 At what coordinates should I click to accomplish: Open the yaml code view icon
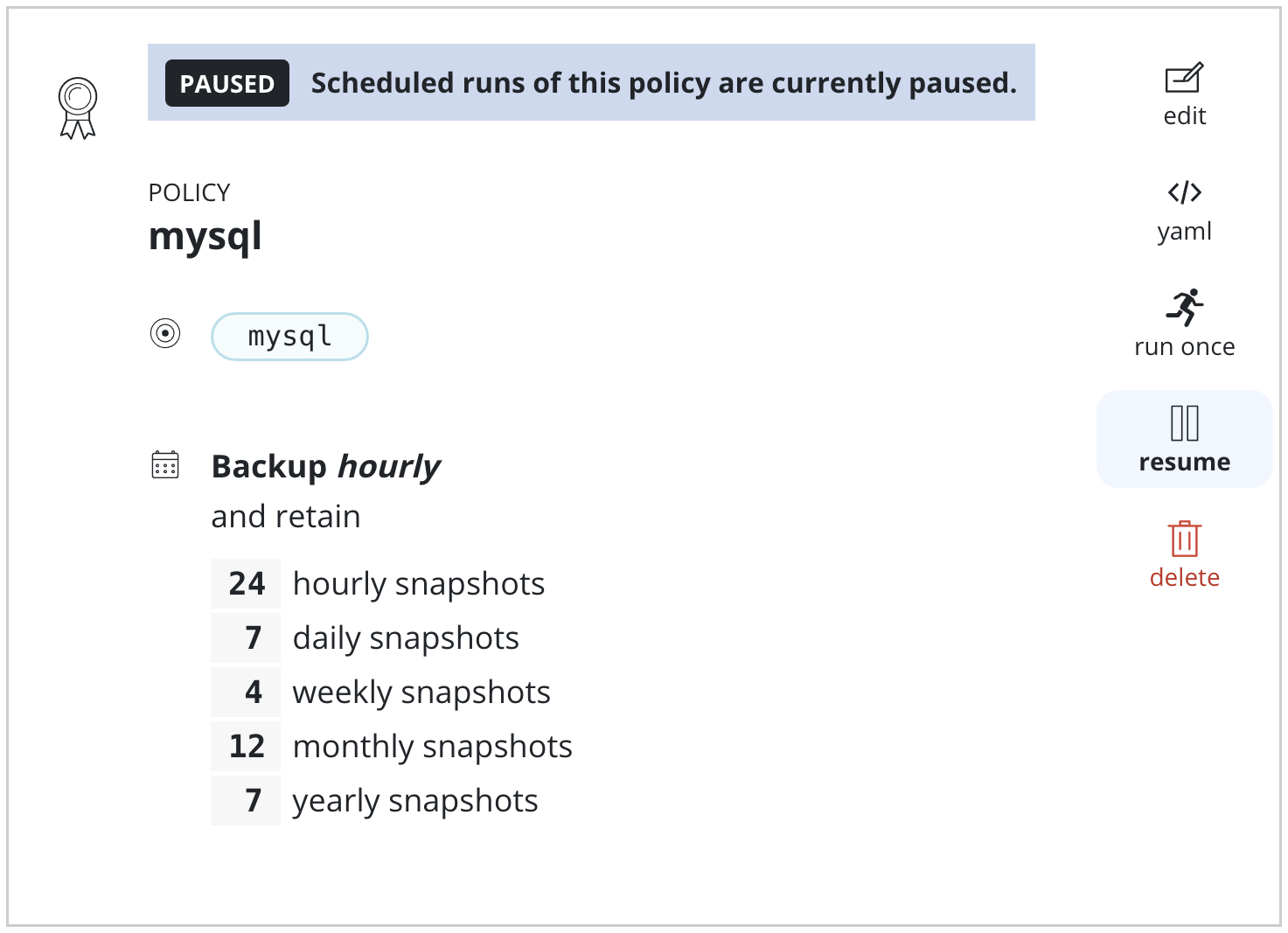coord(1184,192)
